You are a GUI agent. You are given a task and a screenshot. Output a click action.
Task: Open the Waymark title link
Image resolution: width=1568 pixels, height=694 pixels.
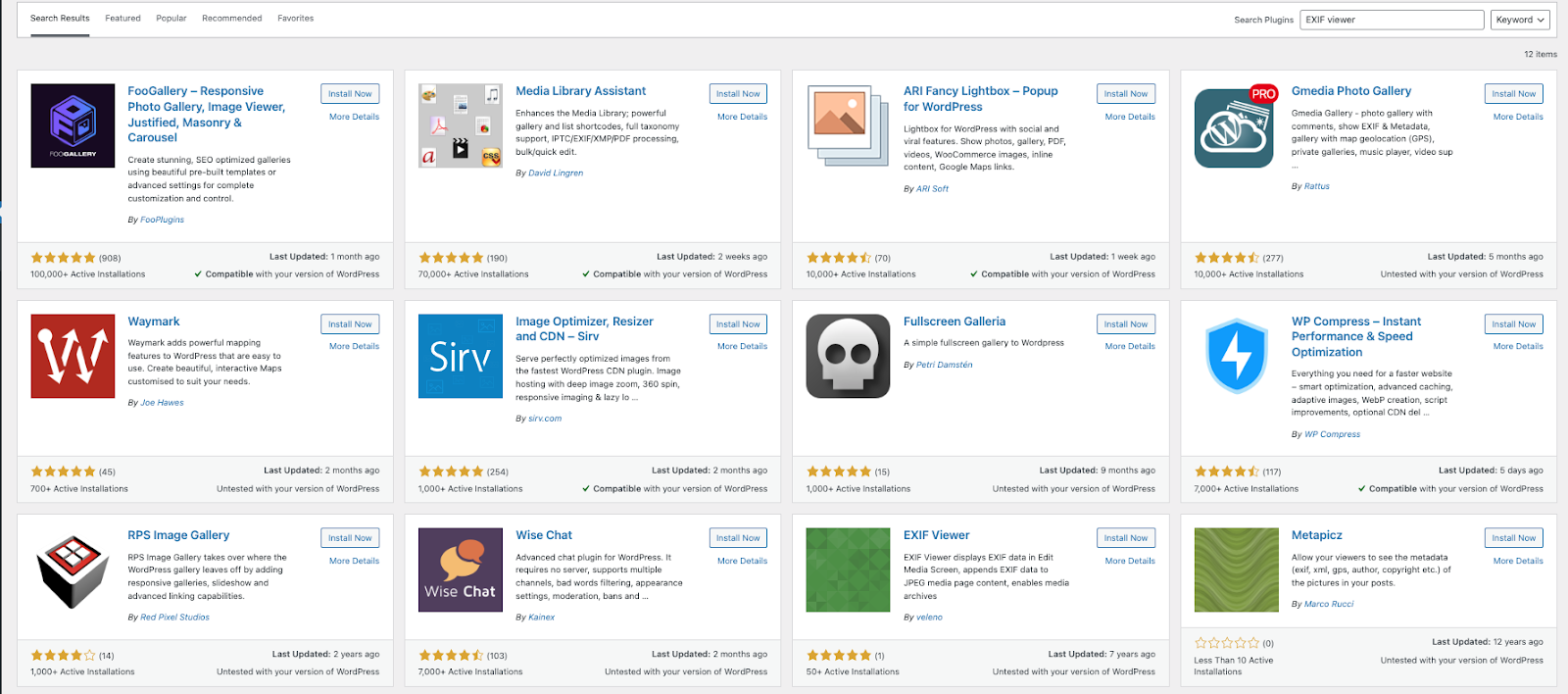point(153,322)
